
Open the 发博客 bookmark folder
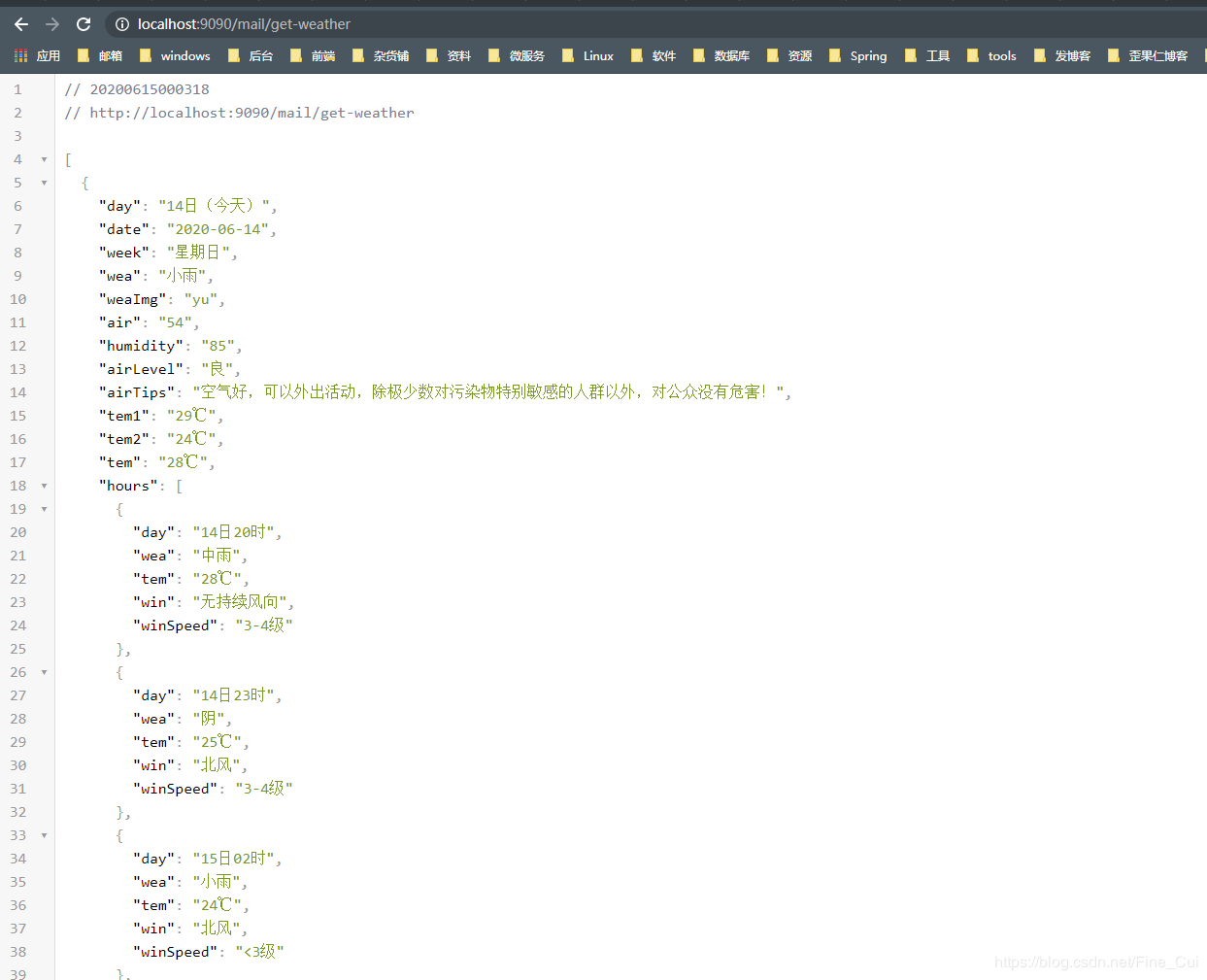[1062, 56]
